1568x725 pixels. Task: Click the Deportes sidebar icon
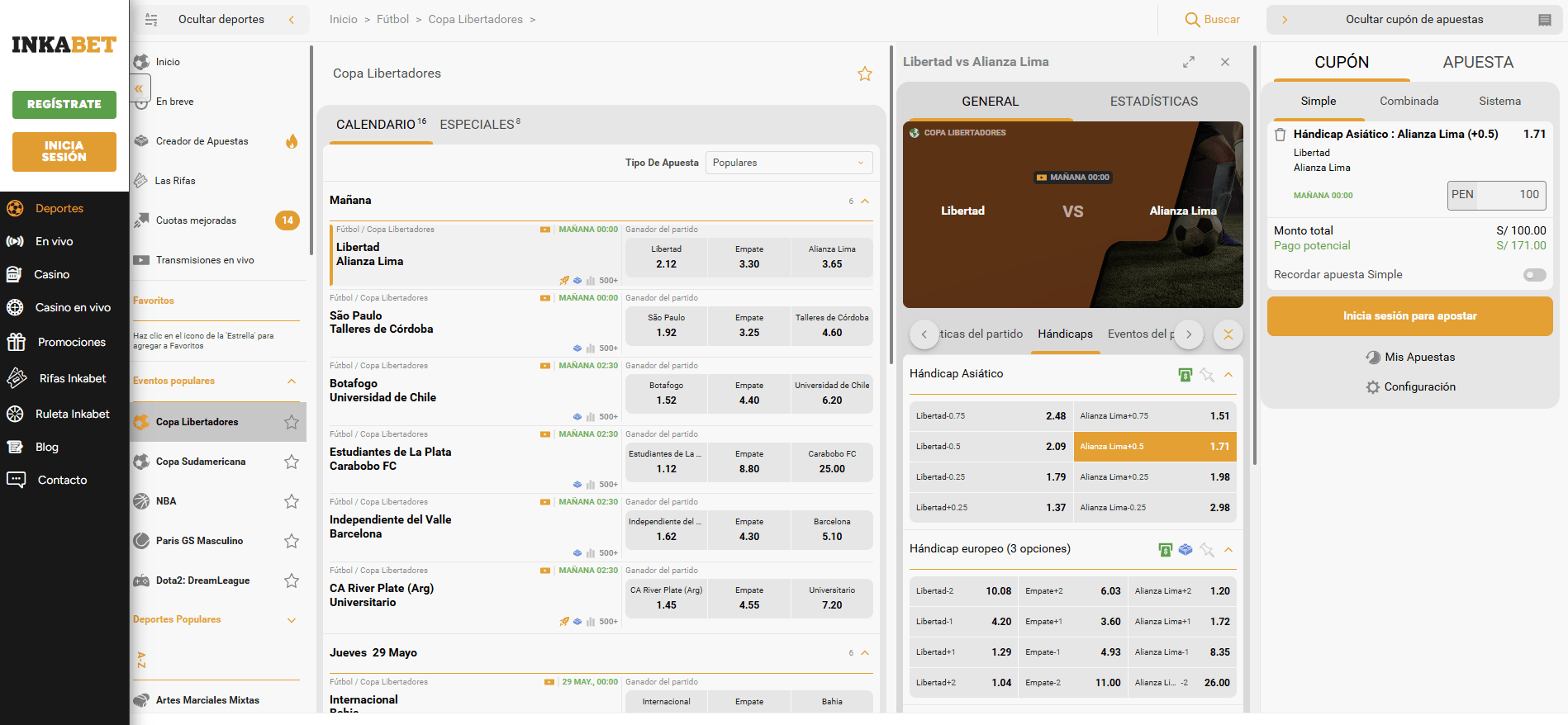(x=15, y=208)
